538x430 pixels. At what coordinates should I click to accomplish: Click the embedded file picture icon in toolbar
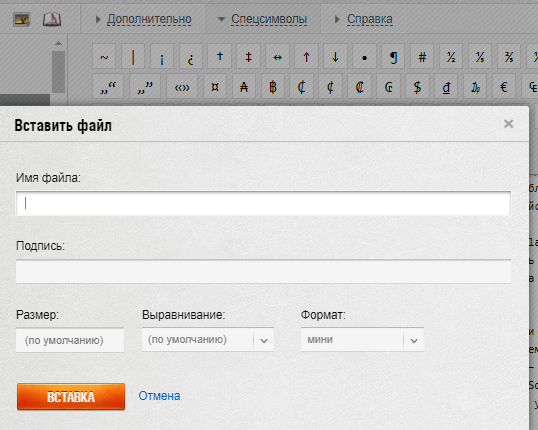pyautogui.click(x=21, y=19)
